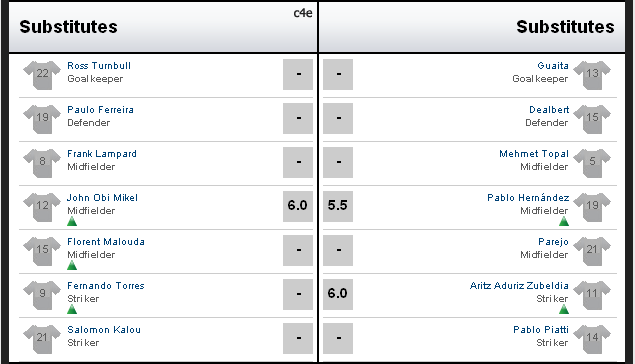Click the left Substitutes header

point(68,27)
